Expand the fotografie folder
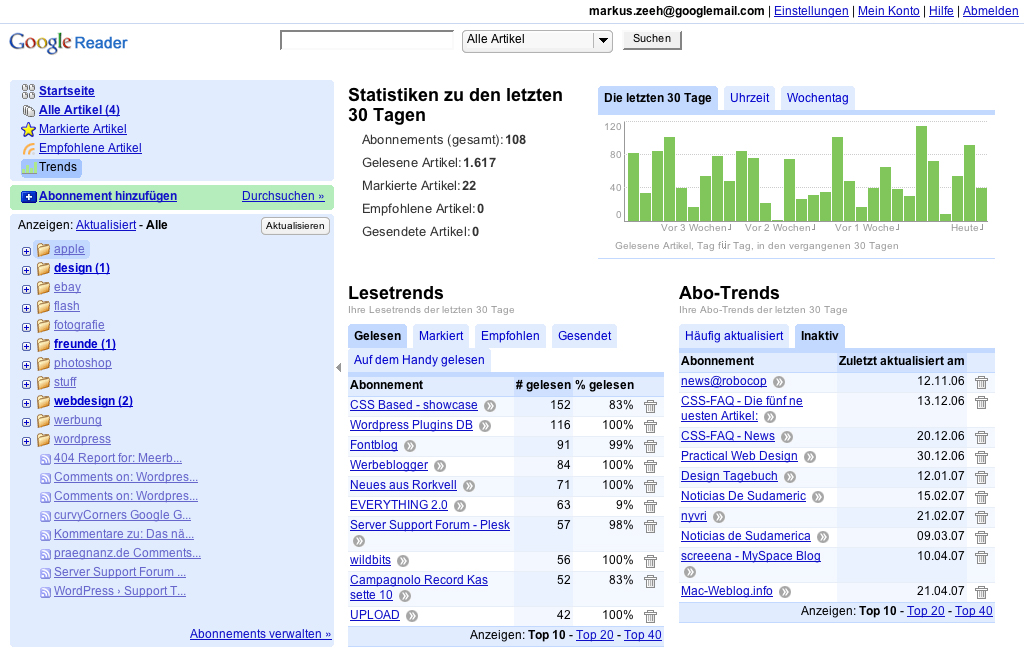 click(26, 327)
